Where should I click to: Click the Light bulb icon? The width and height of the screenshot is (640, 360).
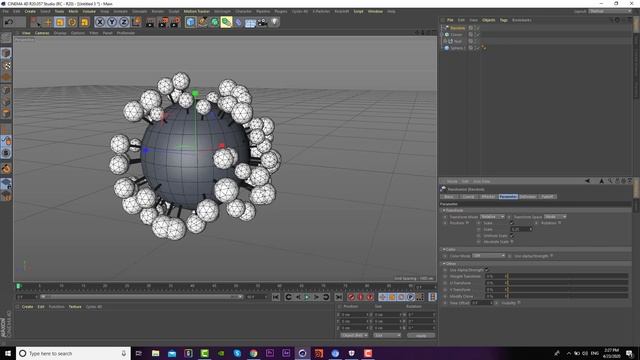coord(275,22)
